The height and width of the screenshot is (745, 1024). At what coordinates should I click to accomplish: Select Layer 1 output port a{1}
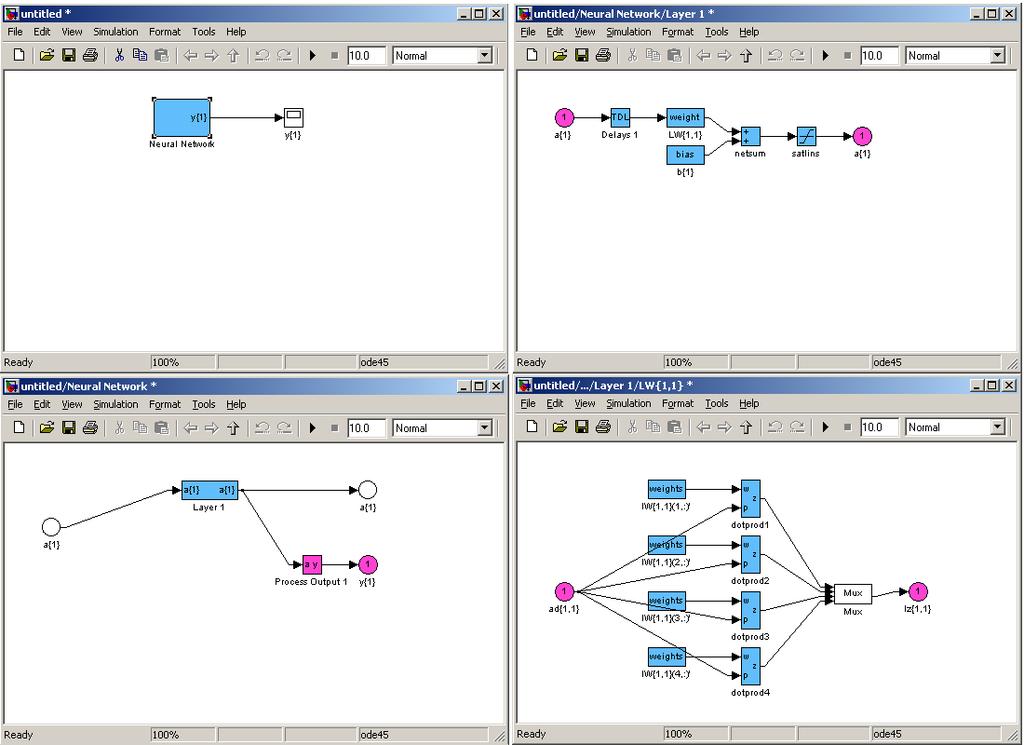point(862,136)
